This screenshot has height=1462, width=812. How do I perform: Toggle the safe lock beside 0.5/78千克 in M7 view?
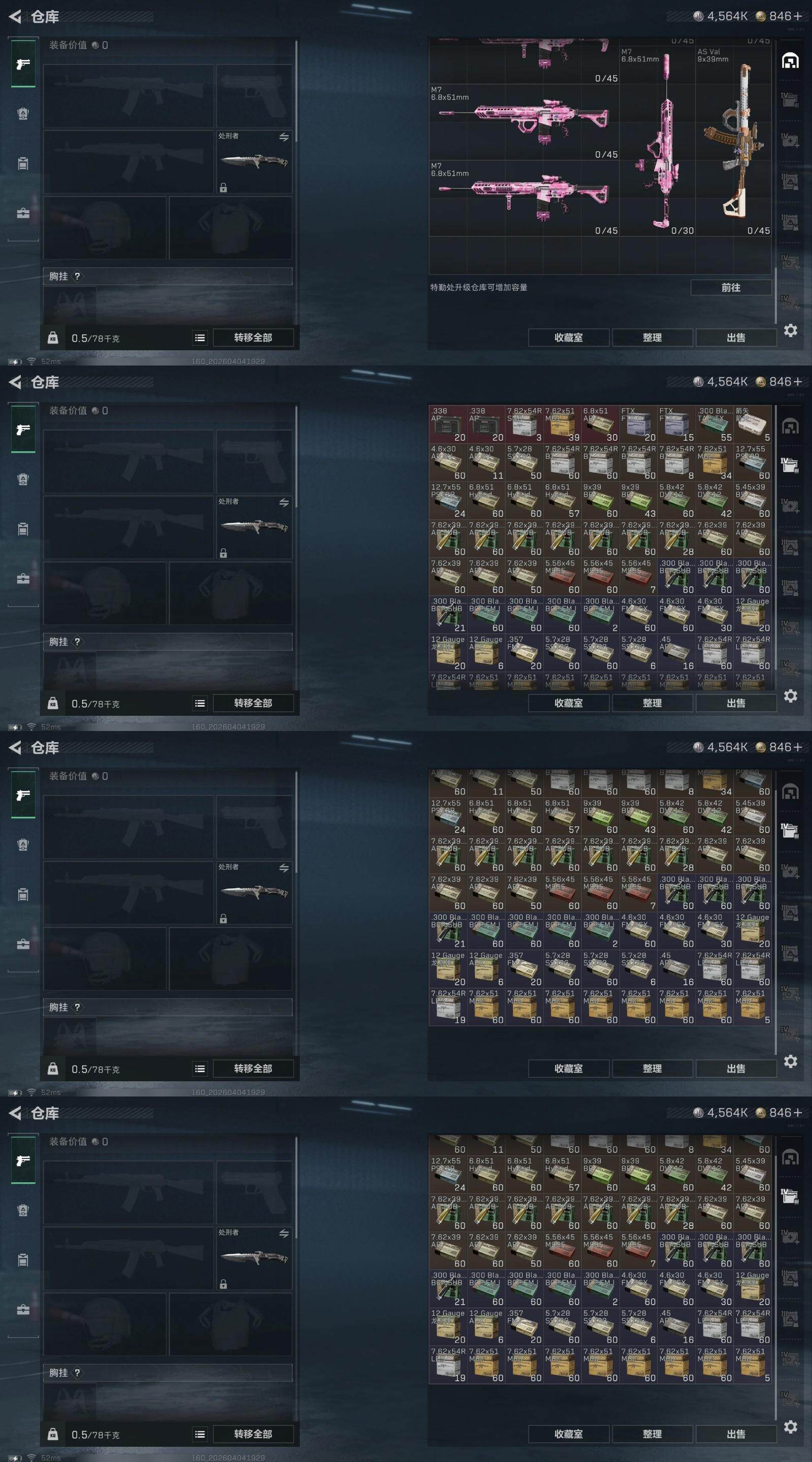53,338
